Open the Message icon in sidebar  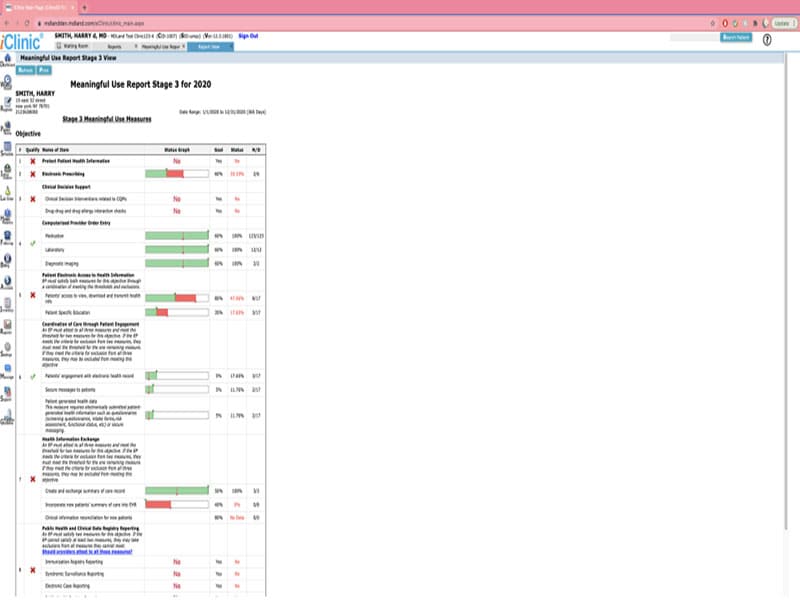[7, 371]
